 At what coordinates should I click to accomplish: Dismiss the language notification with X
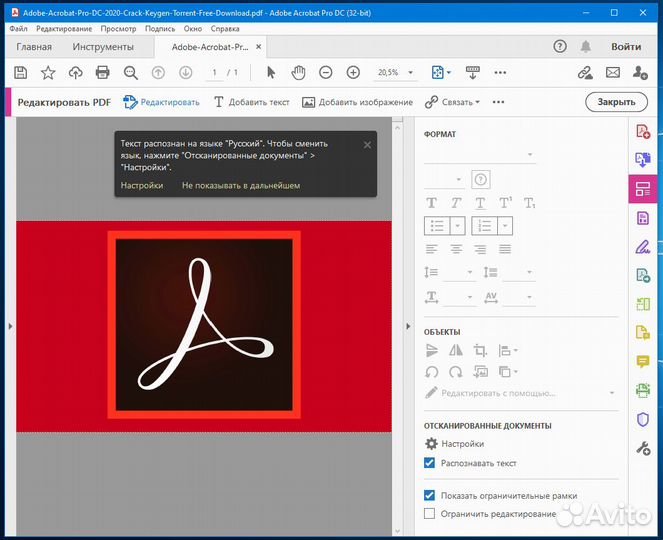click(x=367, y=145)
